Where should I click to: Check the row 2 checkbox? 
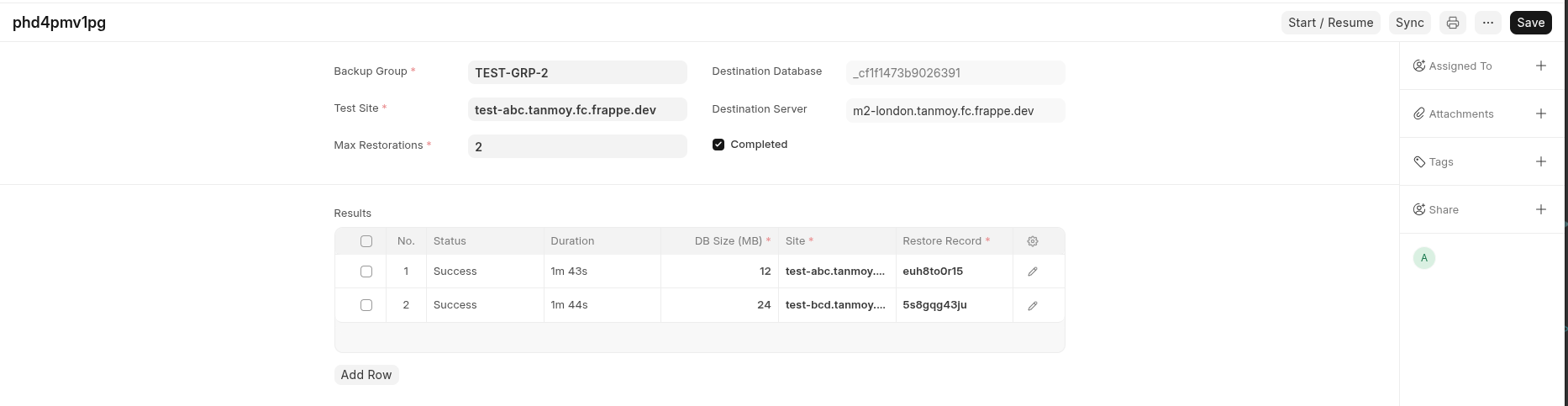(x=366, y=305)
